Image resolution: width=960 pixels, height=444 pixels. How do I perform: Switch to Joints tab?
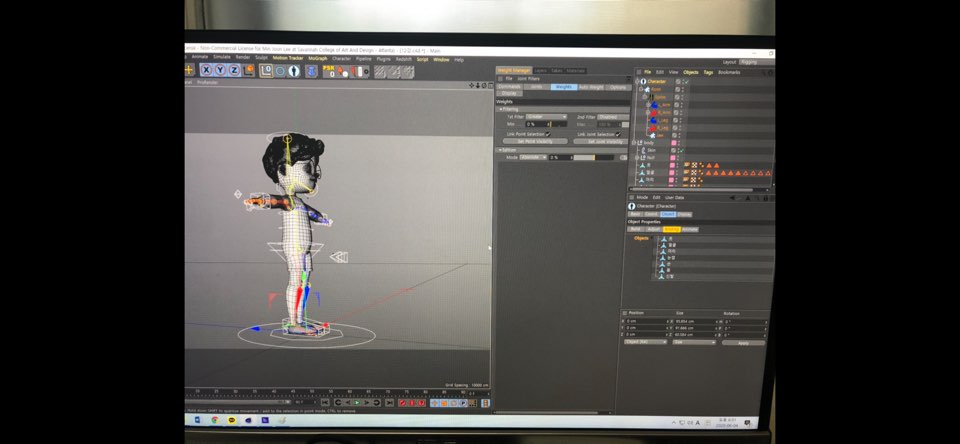point(536,87)
